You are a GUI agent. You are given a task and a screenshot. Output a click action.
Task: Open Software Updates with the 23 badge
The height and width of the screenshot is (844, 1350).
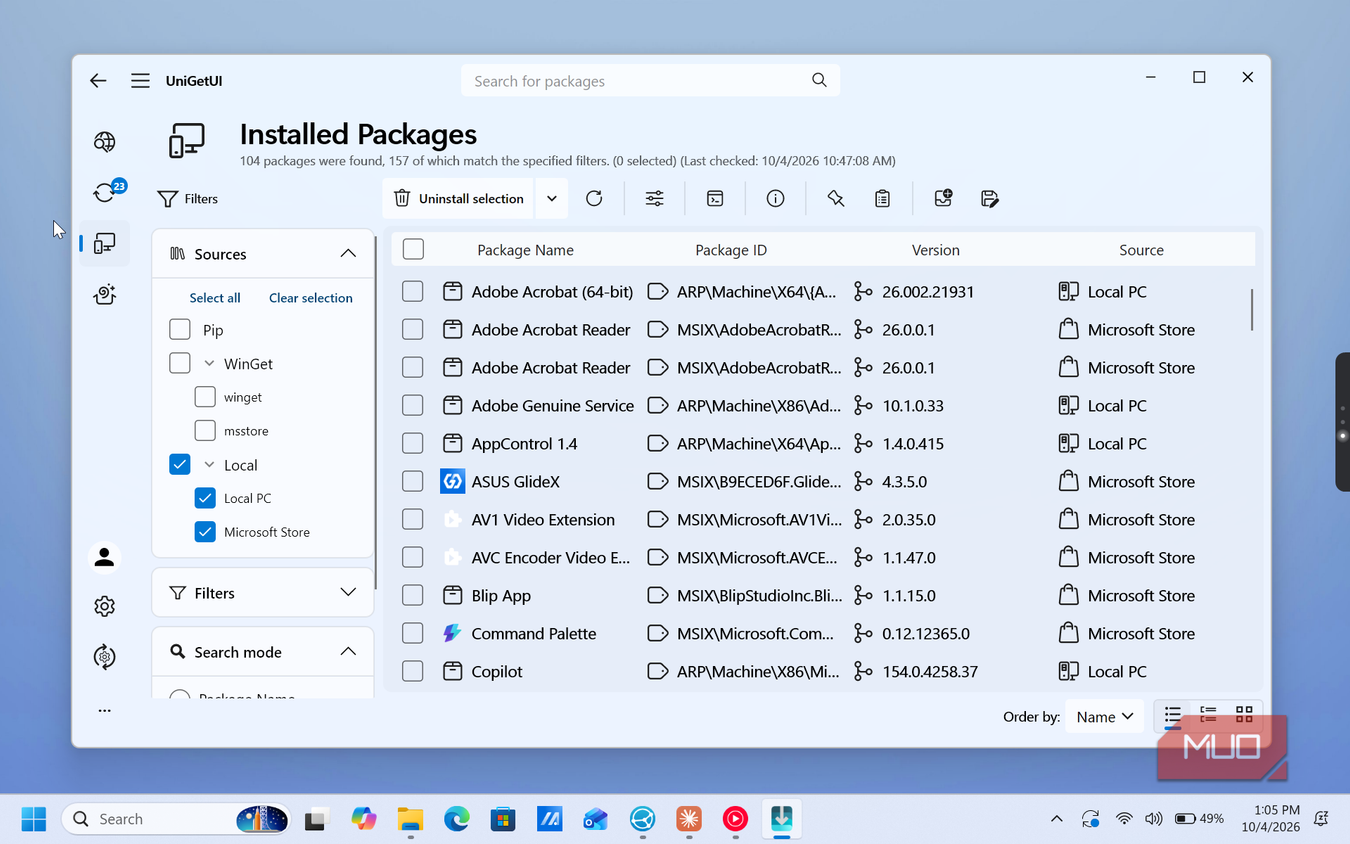tap(105, 192)
